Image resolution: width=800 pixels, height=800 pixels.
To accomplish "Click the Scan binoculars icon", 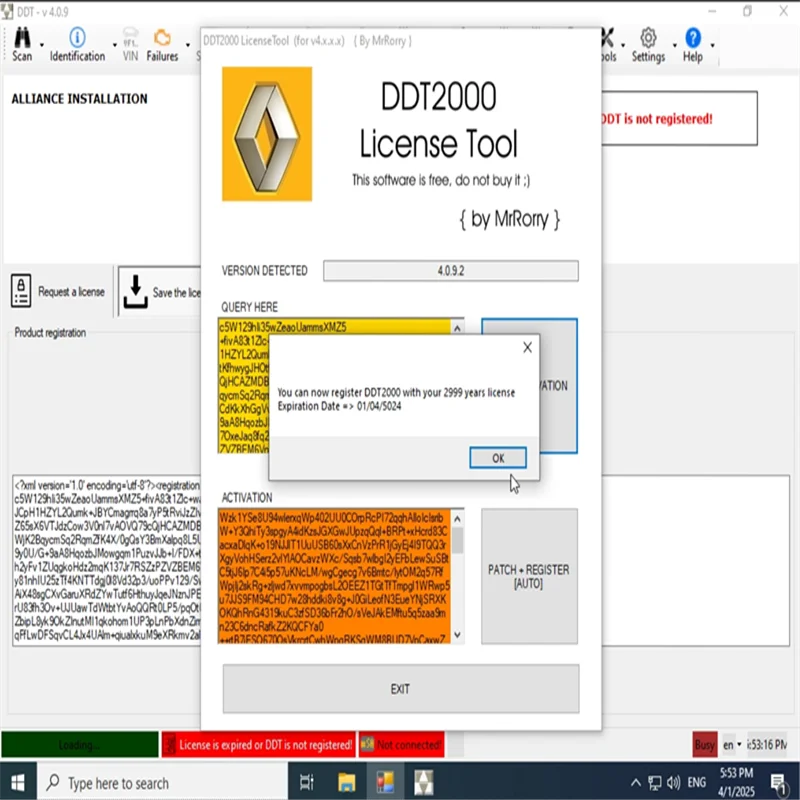I will pos(22,38).
